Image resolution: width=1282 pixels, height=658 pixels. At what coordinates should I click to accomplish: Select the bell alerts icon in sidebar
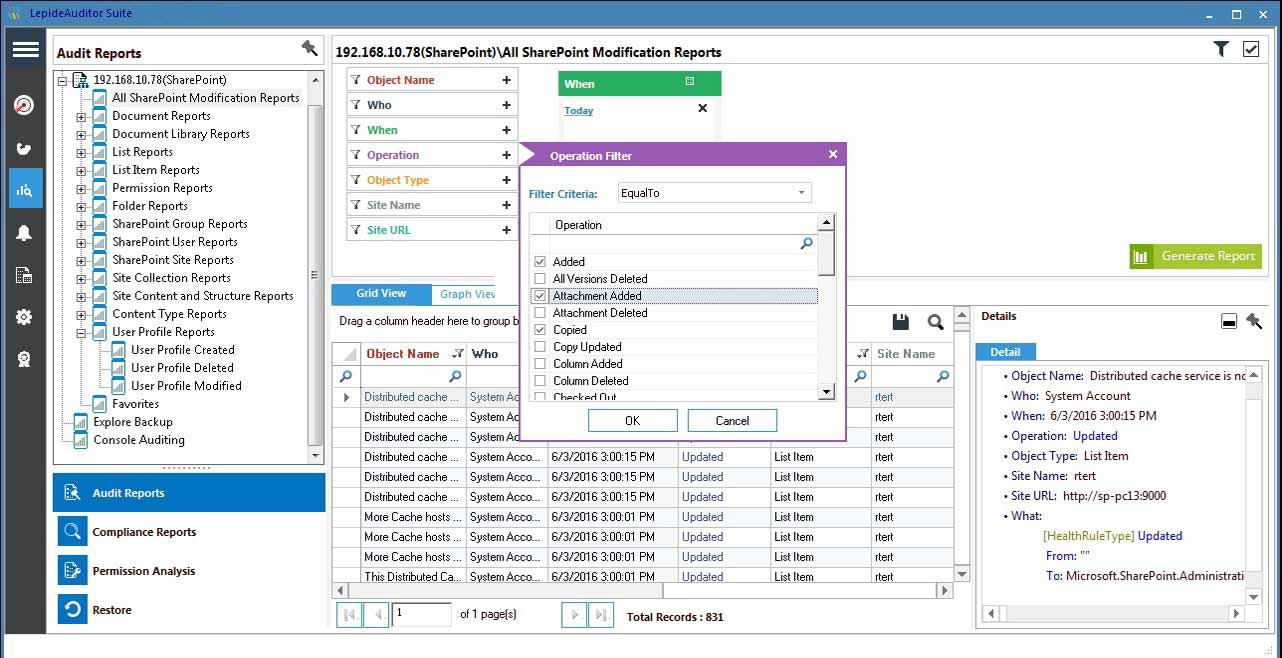(25, 233)
